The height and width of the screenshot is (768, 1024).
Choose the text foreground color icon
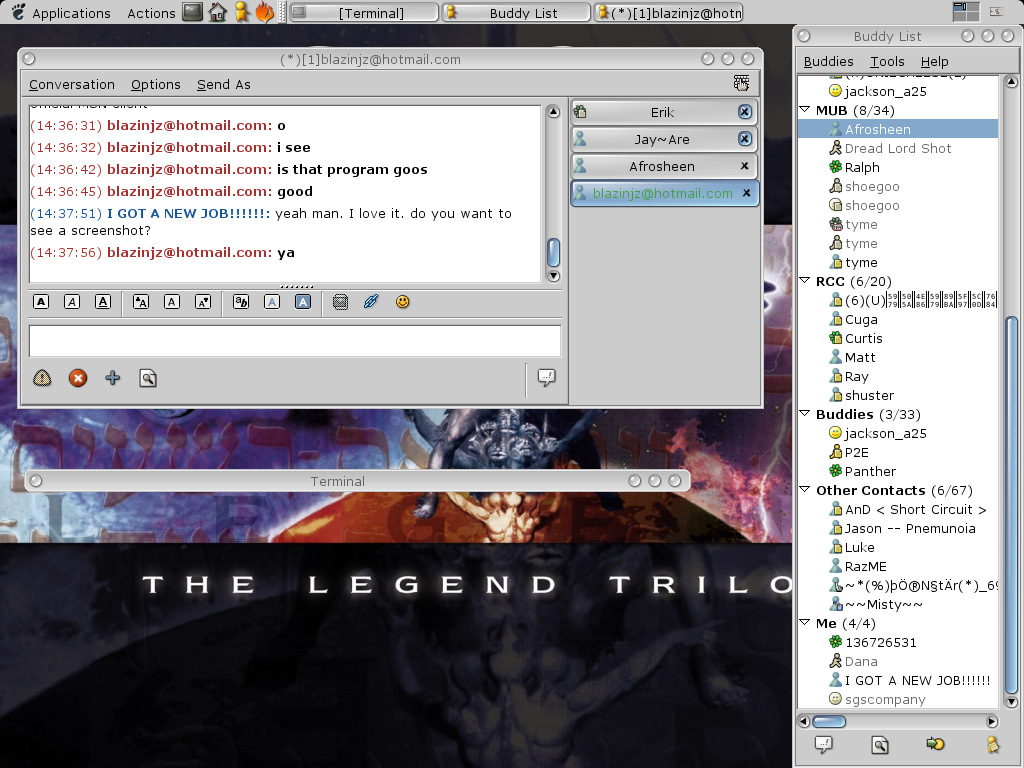[x=272, y=302]
